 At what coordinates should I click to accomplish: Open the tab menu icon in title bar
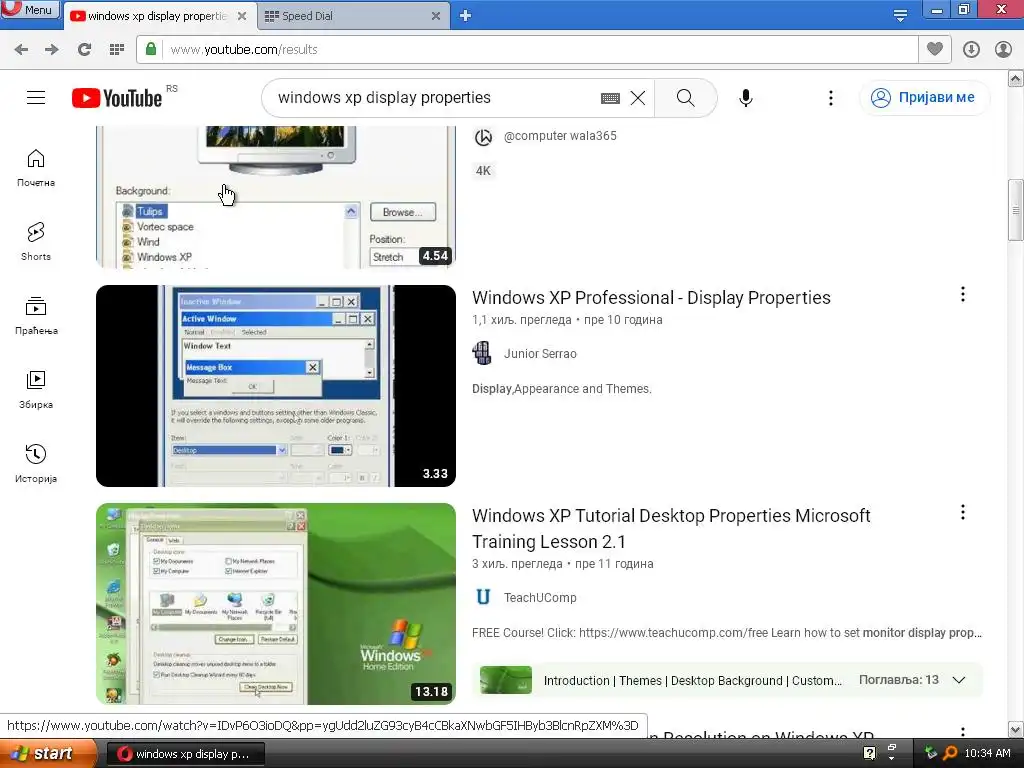pos(900,15)
